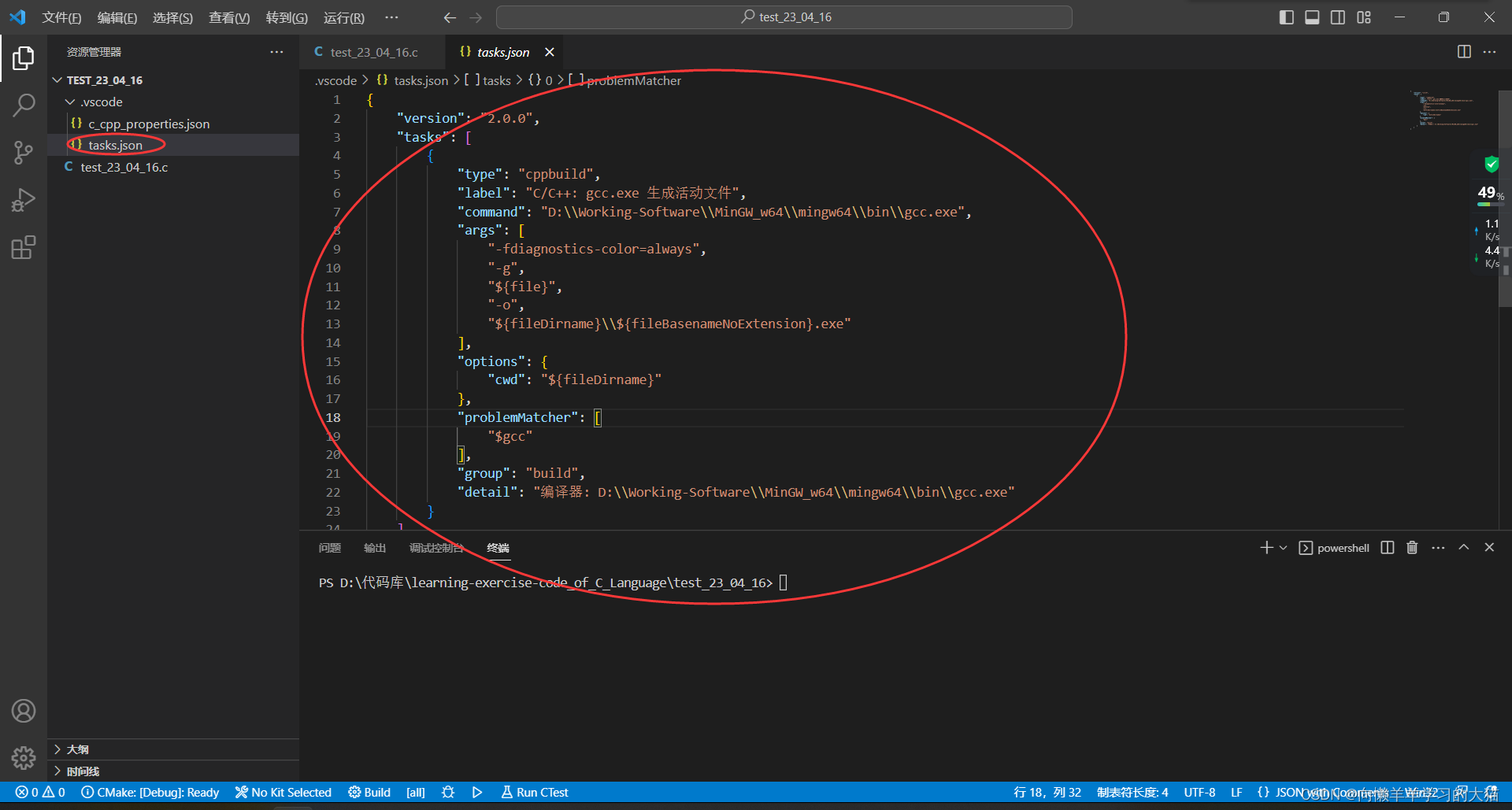The image size is (1512, 810).
Task: Create a new terminal with plus icon
Action: (x=1266, y=548)
